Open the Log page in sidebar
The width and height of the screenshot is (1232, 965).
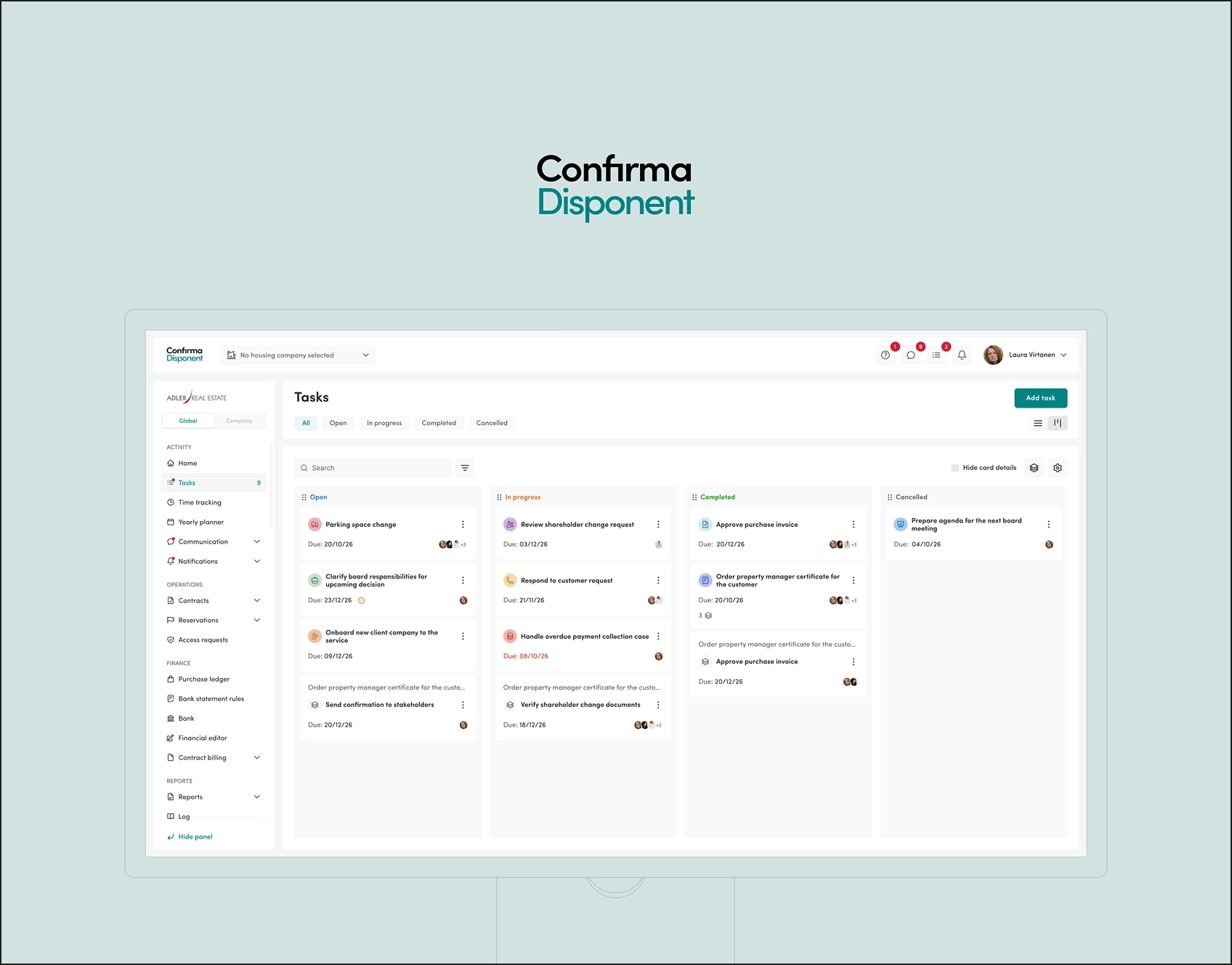coord(214,817)
